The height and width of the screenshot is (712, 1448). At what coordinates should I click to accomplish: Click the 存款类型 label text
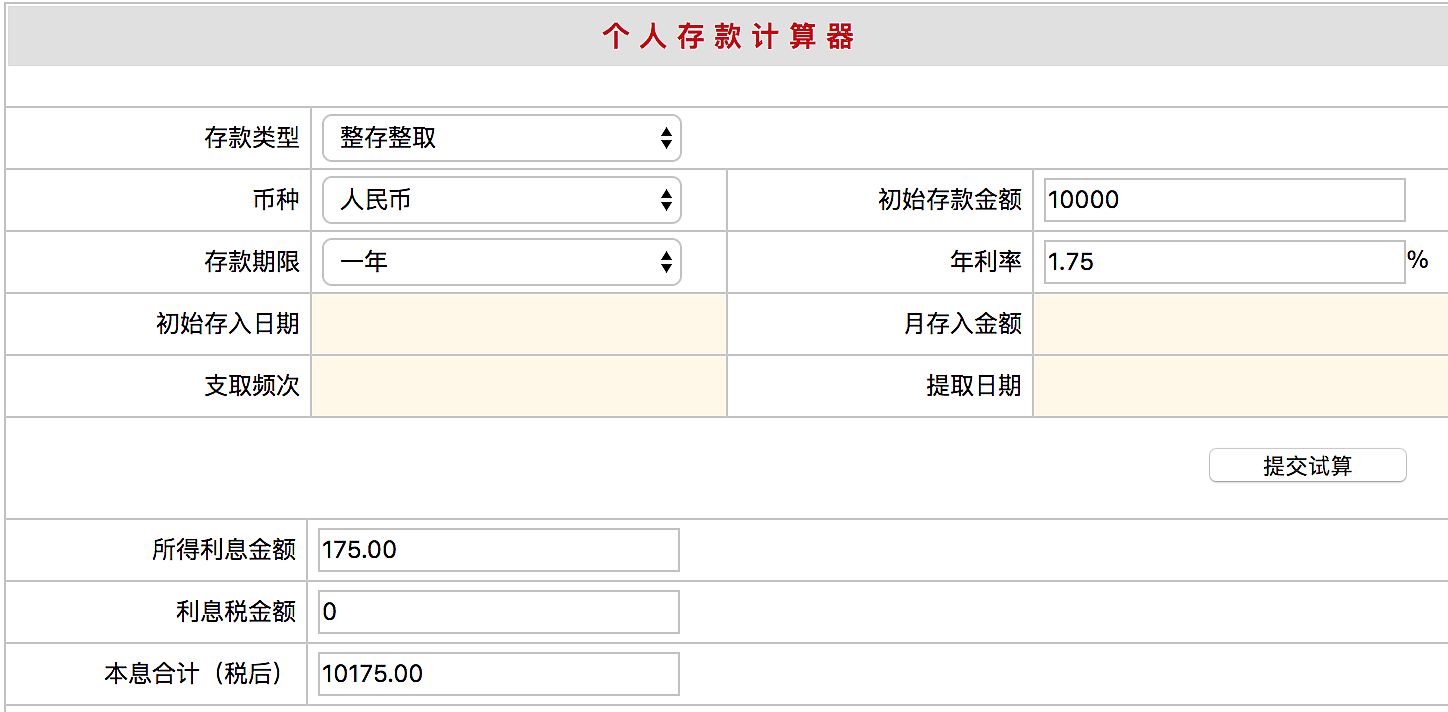pyautogui.click(x=252, y=138)
